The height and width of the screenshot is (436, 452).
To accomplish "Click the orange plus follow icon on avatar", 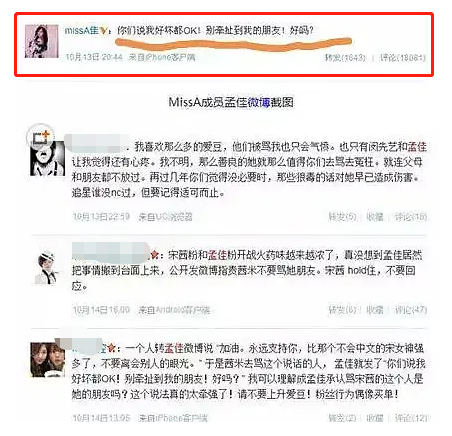I will [45, 135].
